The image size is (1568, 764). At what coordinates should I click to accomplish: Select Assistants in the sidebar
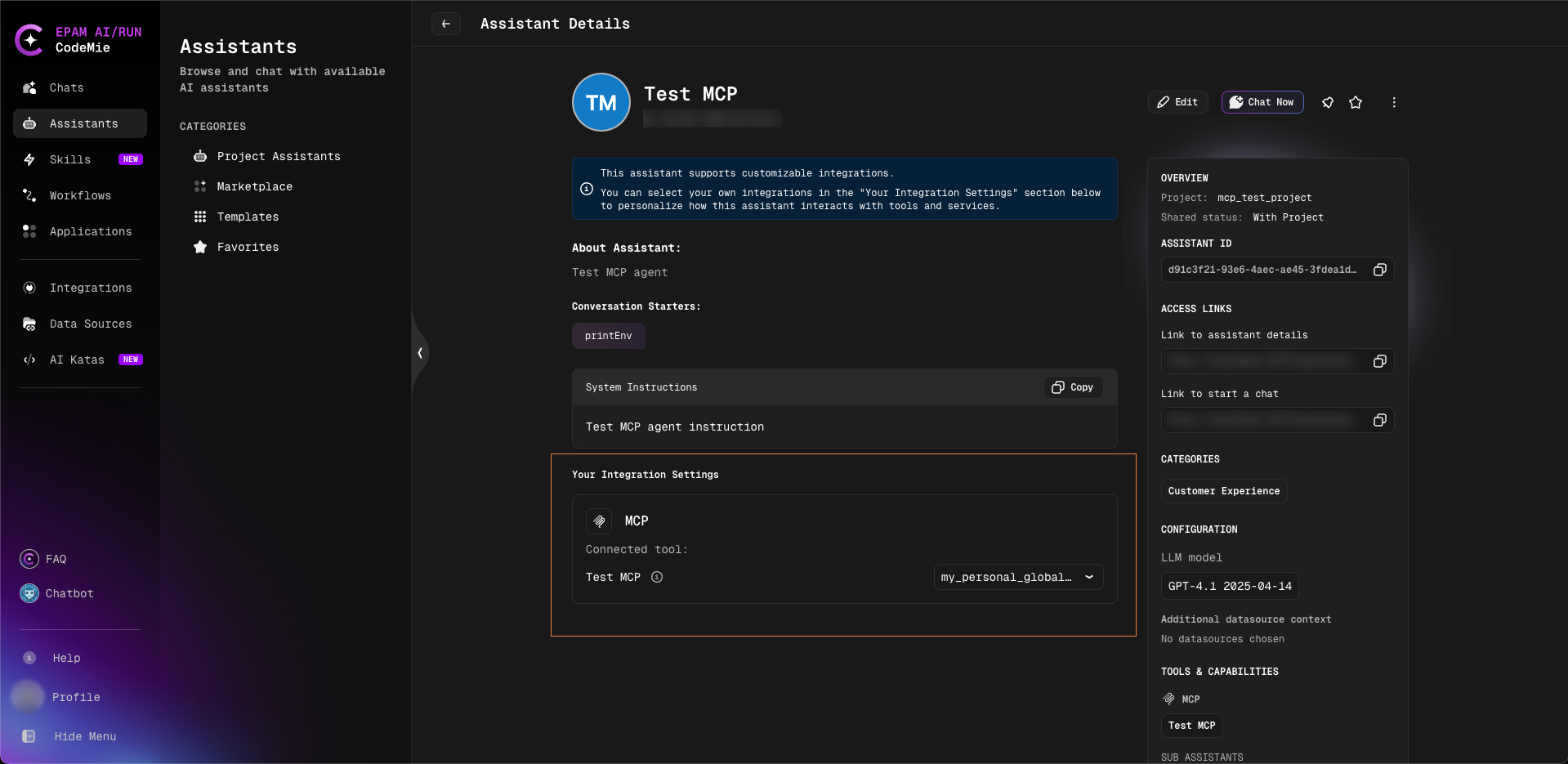pos(80,123)
